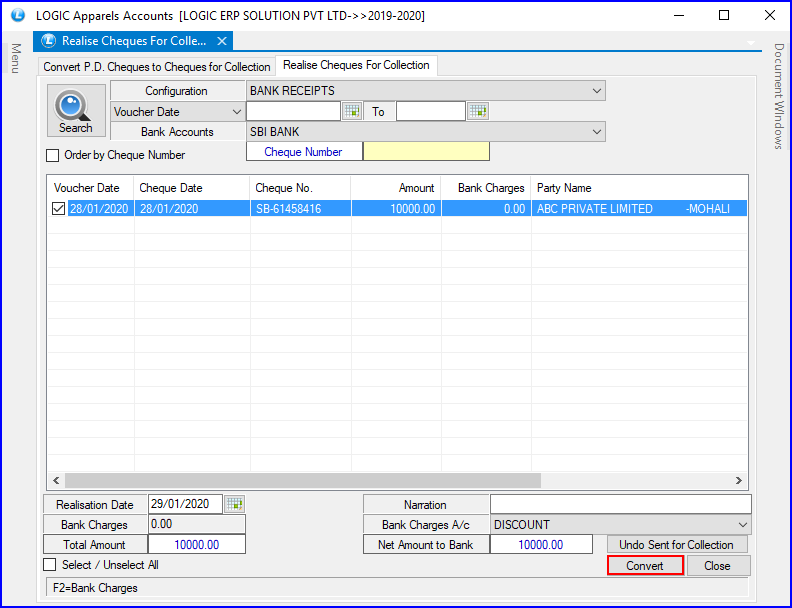The image size is (792, 608).
Task: Click the F2=Bank Charges status bar text
Action: click(95, 588)
